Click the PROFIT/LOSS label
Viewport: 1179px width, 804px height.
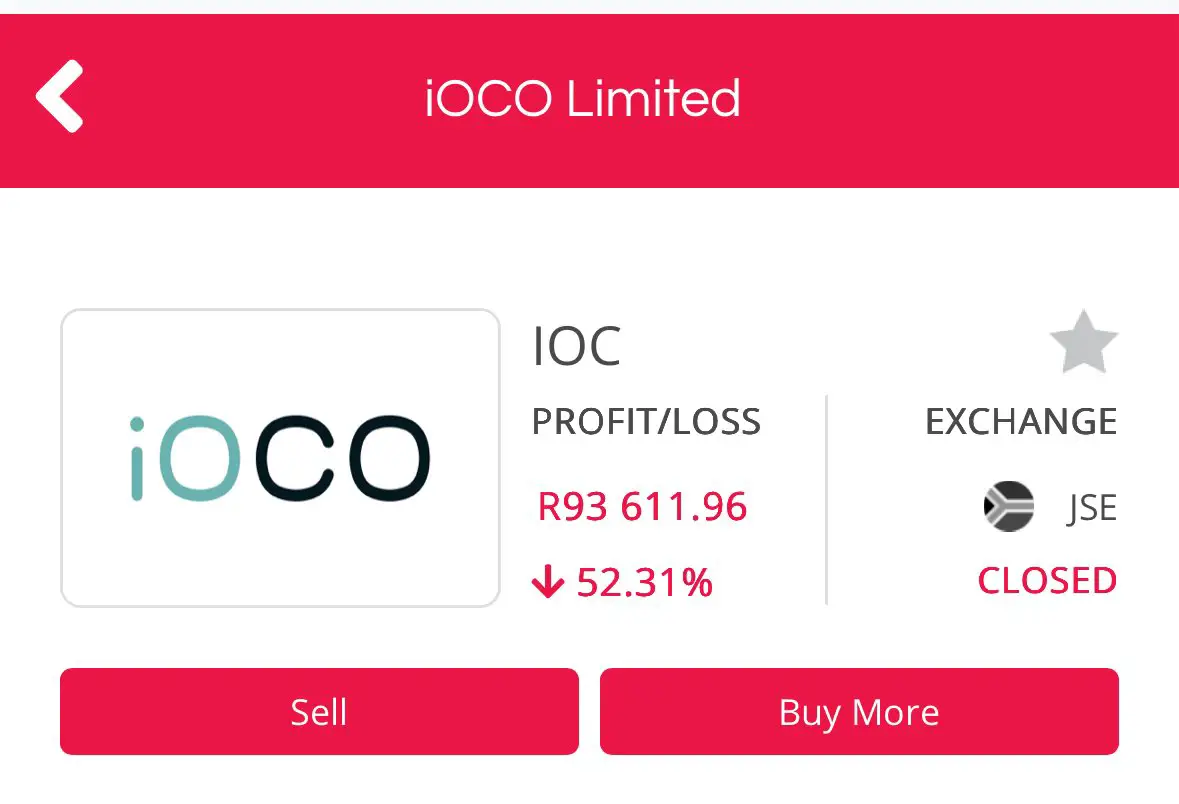[x=647, y=421]
